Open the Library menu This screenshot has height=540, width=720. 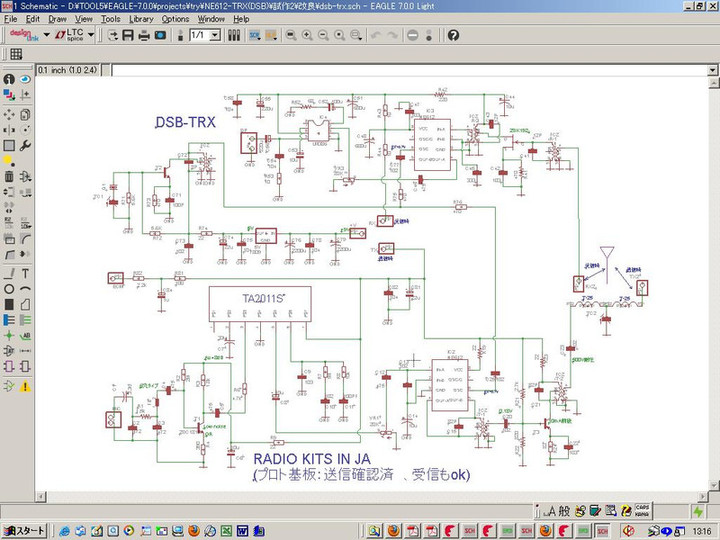coord(141,19)
